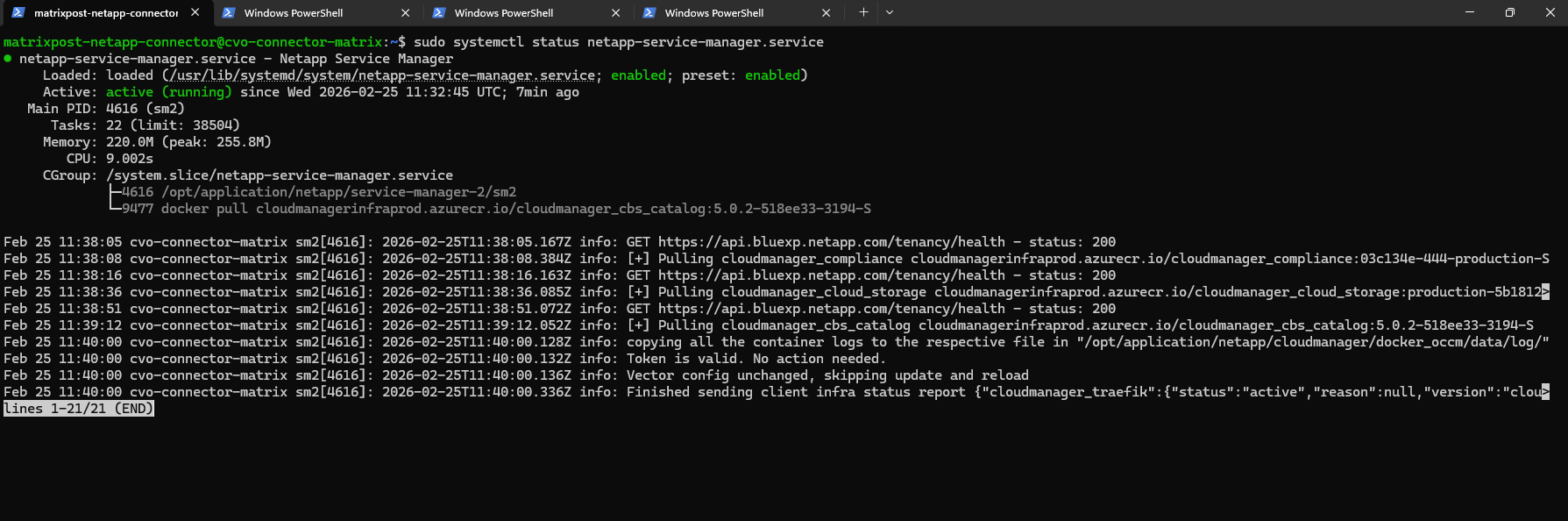This screenshot has width=1568, height=521.
Task: Minimize the terminal window
Action: tap(1470, 12)
